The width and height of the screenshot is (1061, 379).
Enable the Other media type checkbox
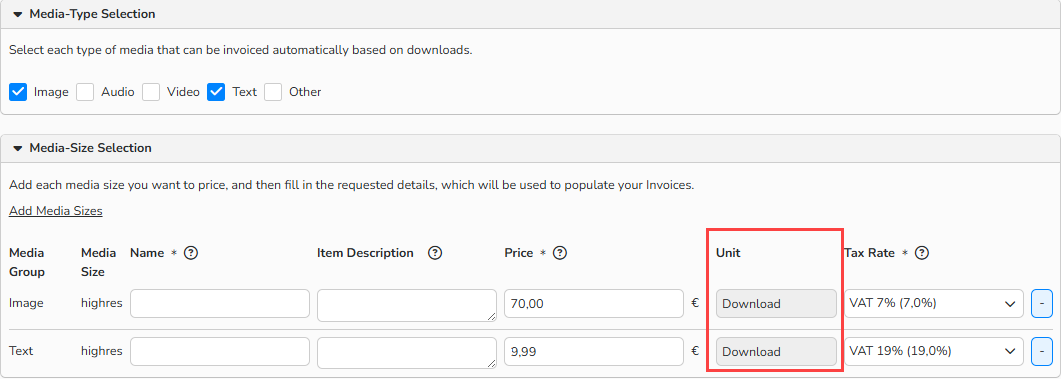click(x=273, y=92)
